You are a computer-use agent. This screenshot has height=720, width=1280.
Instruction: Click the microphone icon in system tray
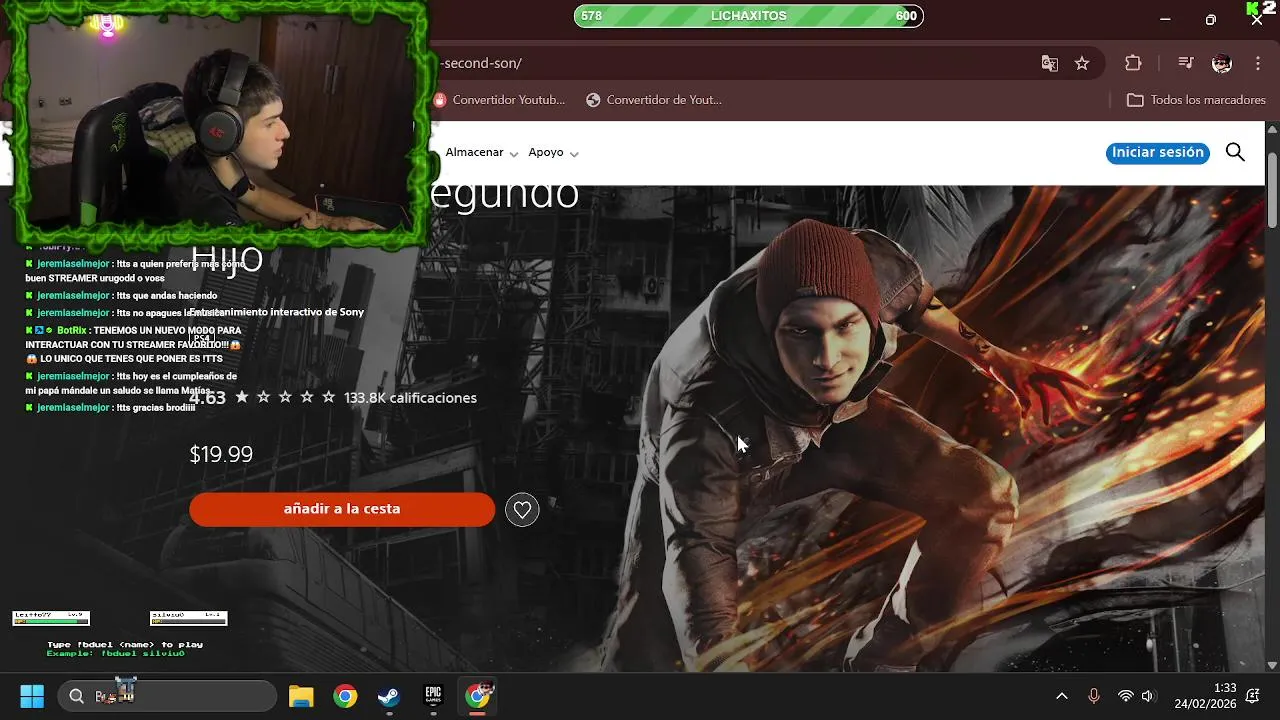tap(1094, 696)
